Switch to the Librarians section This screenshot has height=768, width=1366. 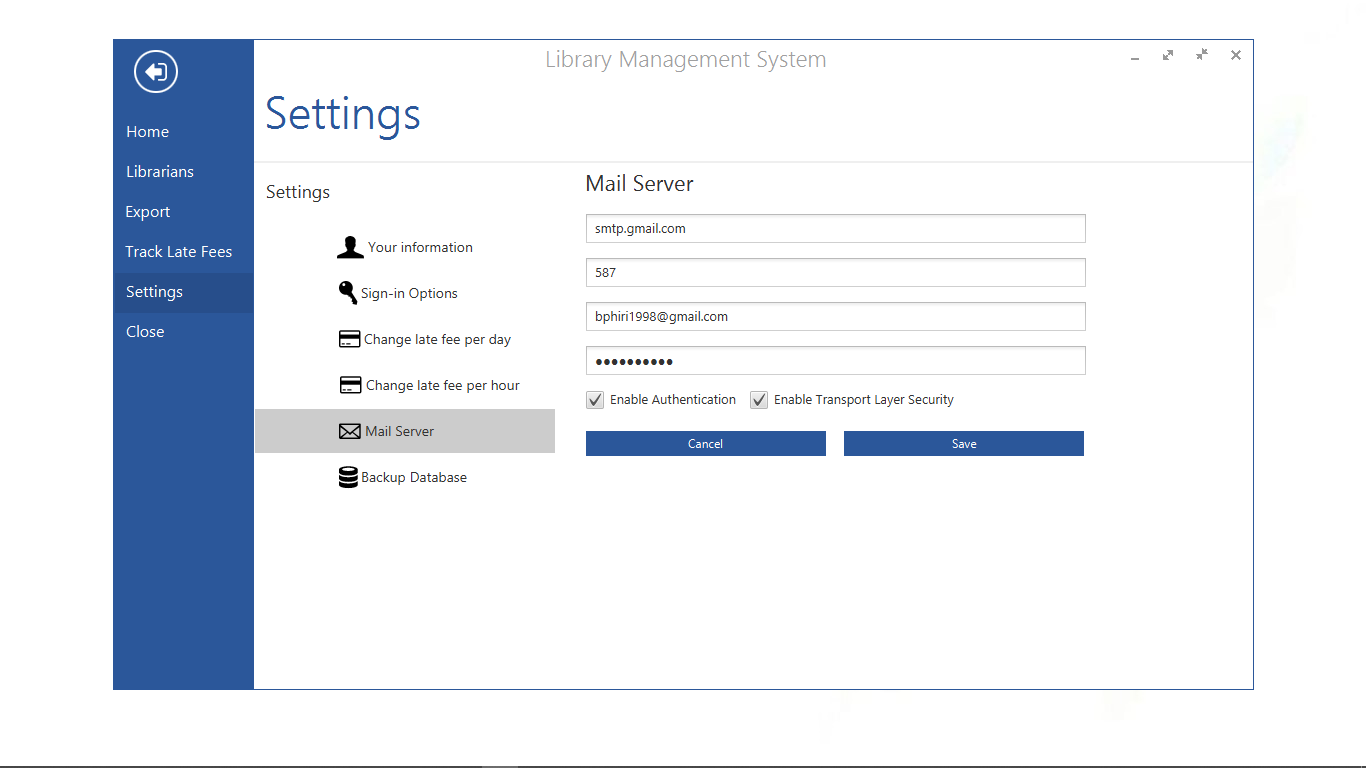160,171
